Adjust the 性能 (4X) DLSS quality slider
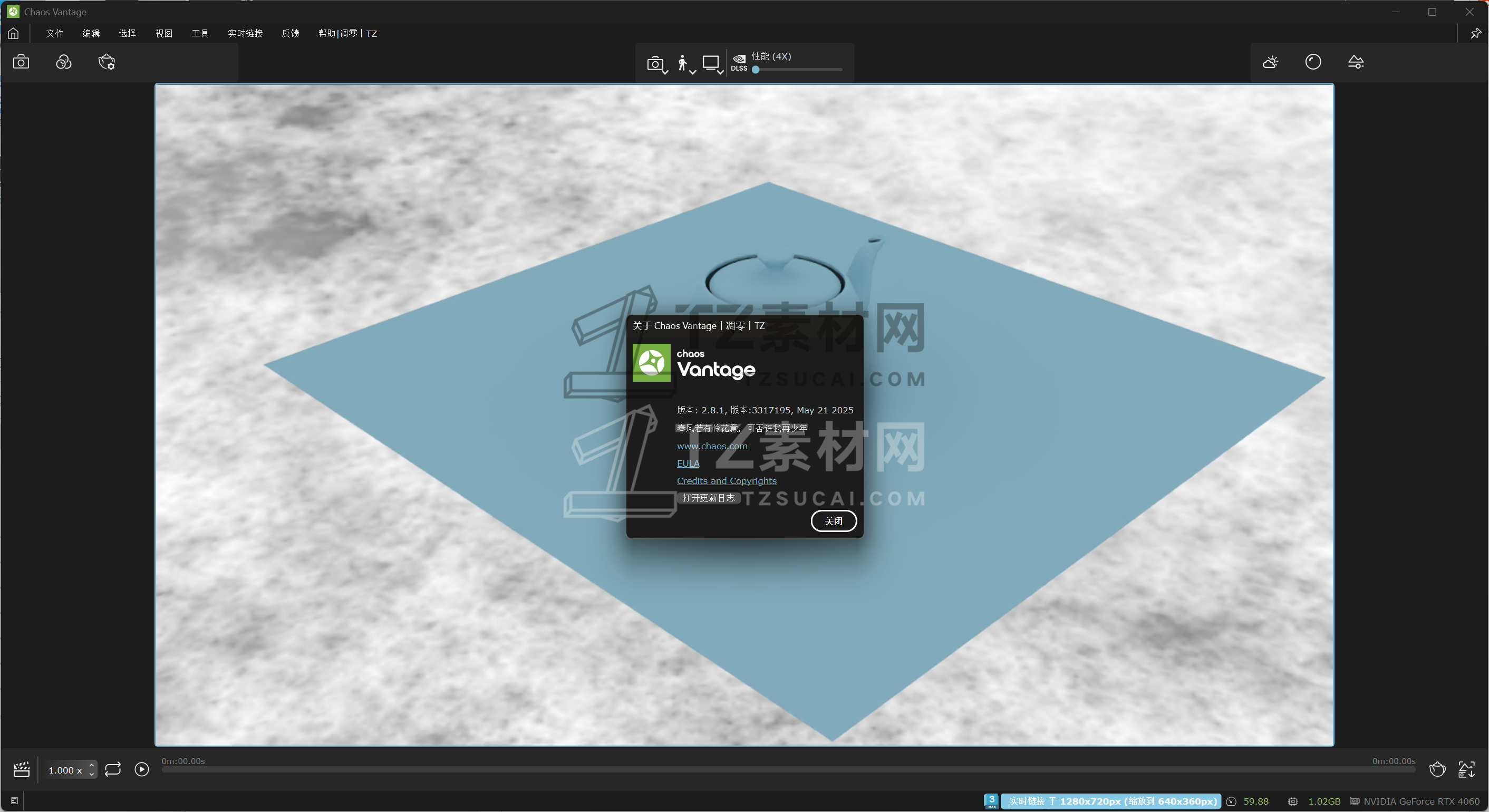The width and height of the screenshot is (1489, 812). click(x=798, y=70)
